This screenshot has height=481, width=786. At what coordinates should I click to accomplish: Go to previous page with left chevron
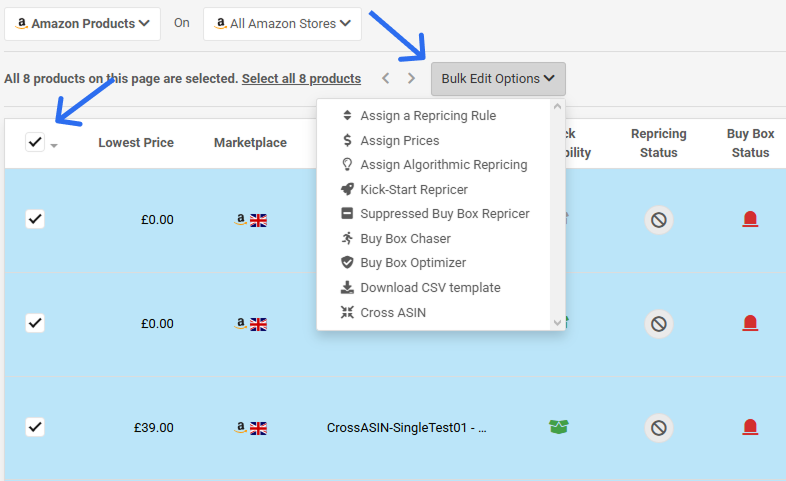pos(385,78)
